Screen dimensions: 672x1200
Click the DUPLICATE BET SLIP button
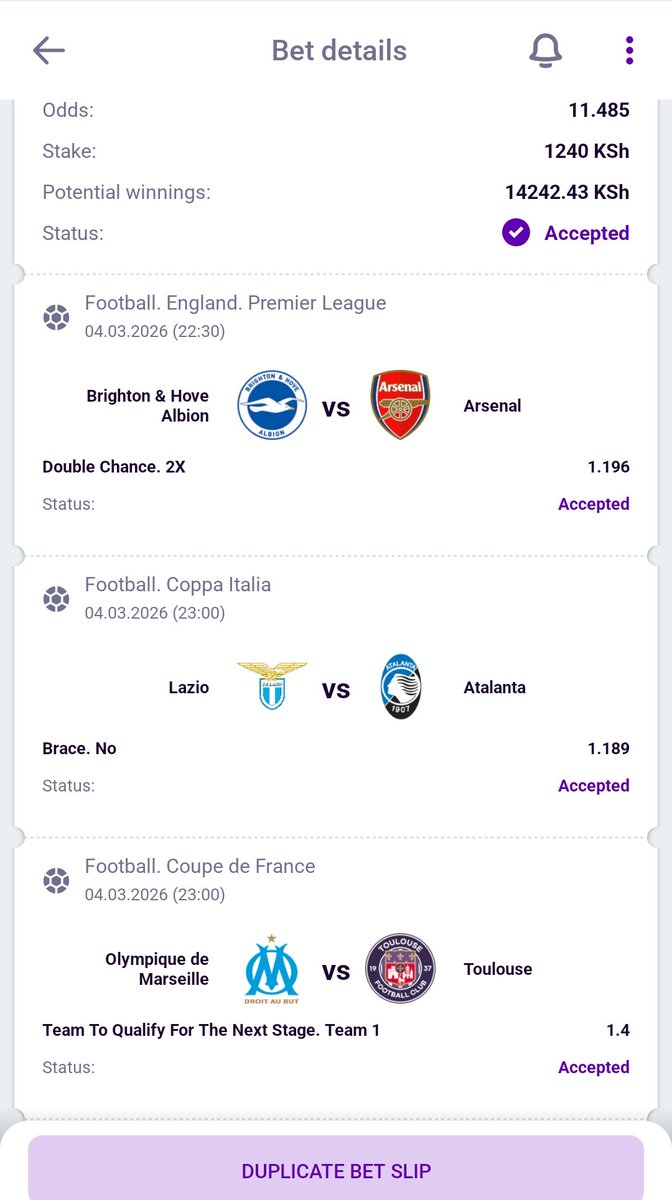(336, 1170)
